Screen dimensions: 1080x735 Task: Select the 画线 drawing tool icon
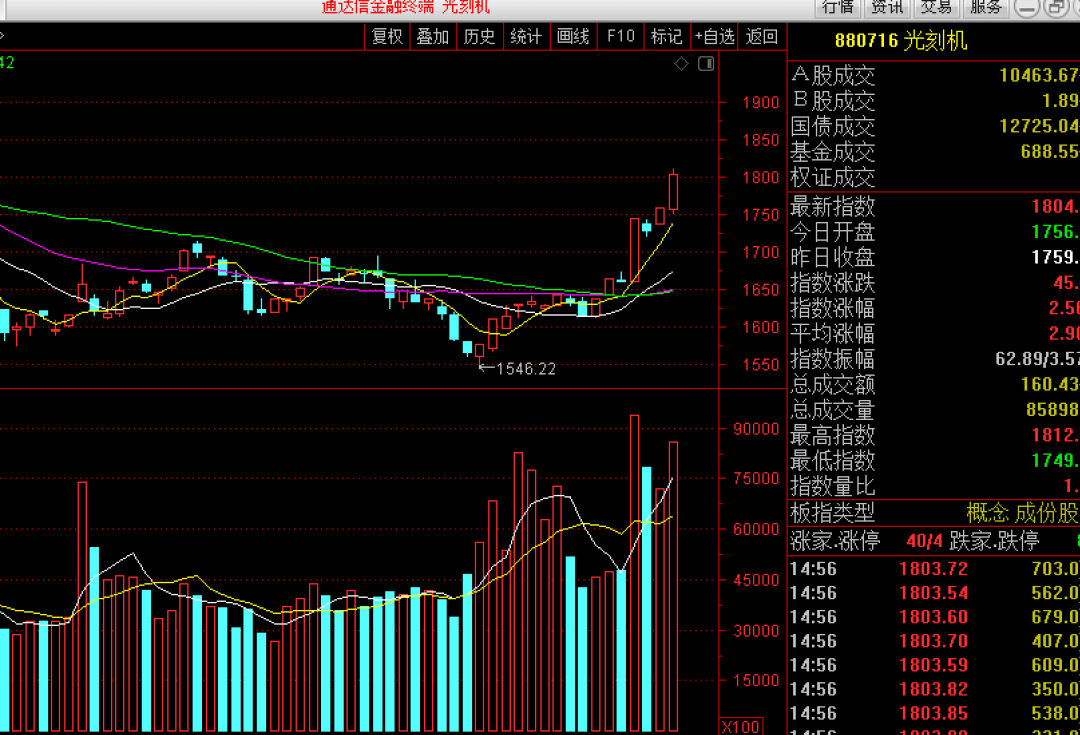tap(572, 35)
